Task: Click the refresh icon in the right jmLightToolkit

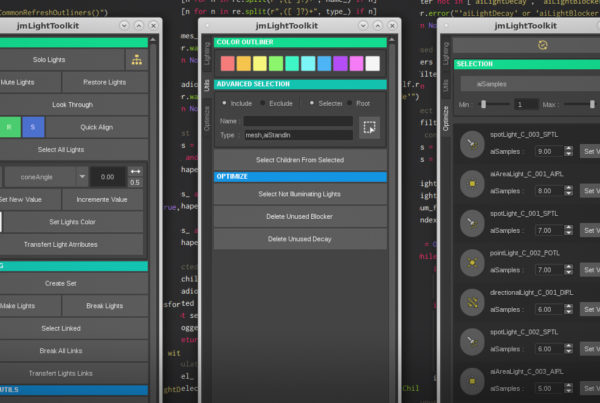Action: pyautogui.click(x=542, y=45)
